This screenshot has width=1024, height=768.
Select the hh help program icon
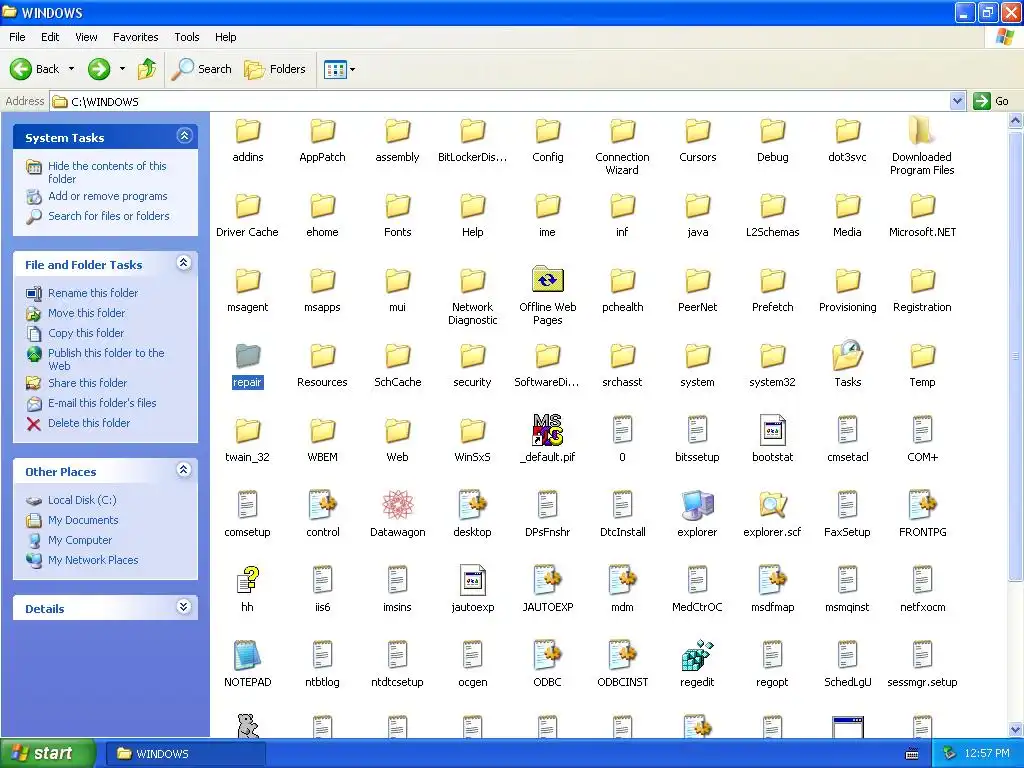click(x=248, y=580)
